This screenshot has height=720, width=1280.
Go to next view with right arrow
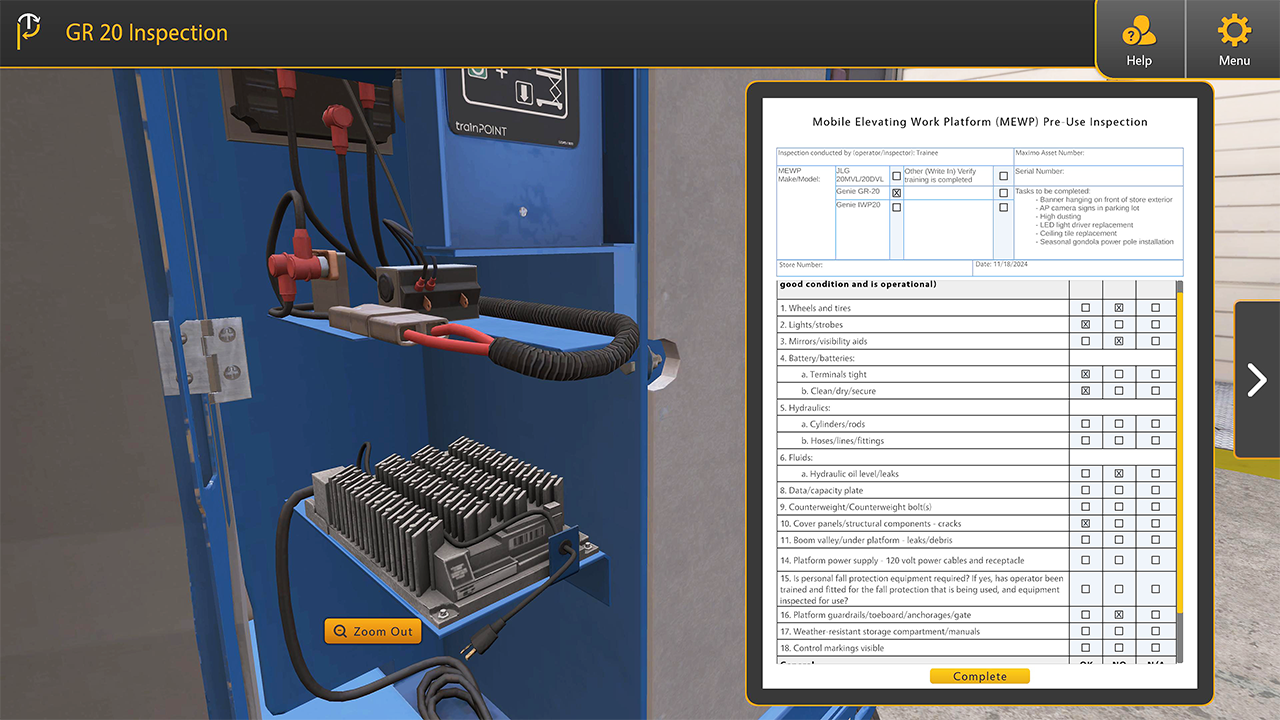(1257, 379)
